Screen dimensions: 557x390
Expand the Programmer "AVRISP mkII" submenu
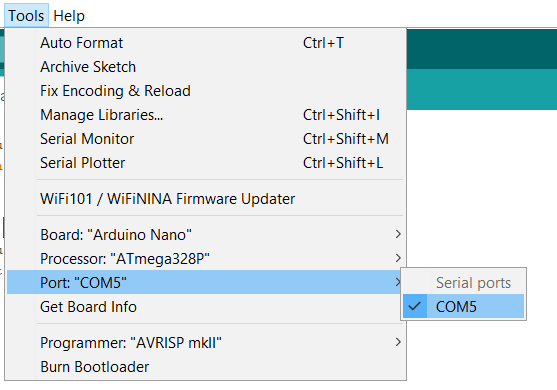(x=205, y=343)
